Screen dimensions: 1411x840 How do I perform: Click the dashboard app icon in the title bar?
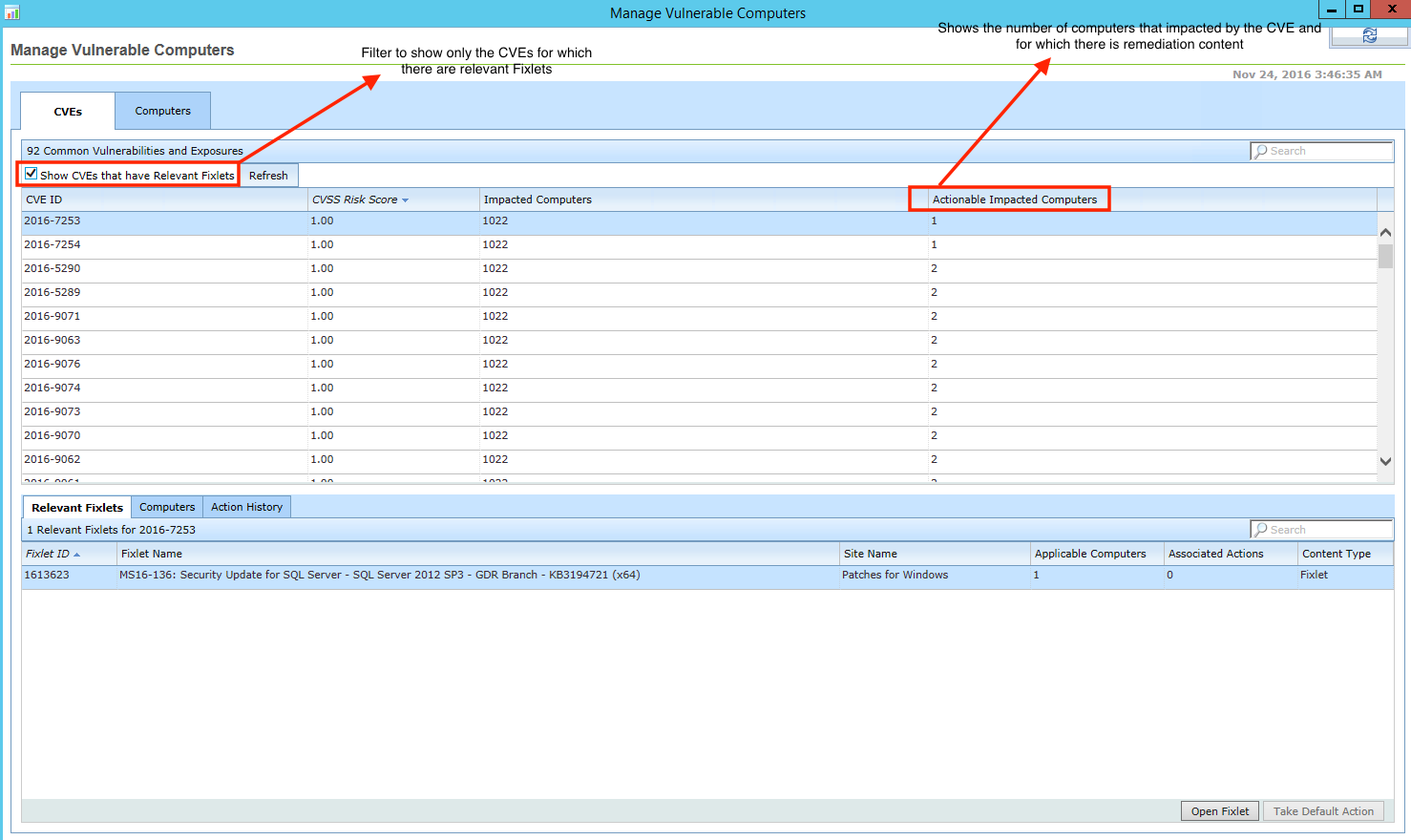(11, 12)
